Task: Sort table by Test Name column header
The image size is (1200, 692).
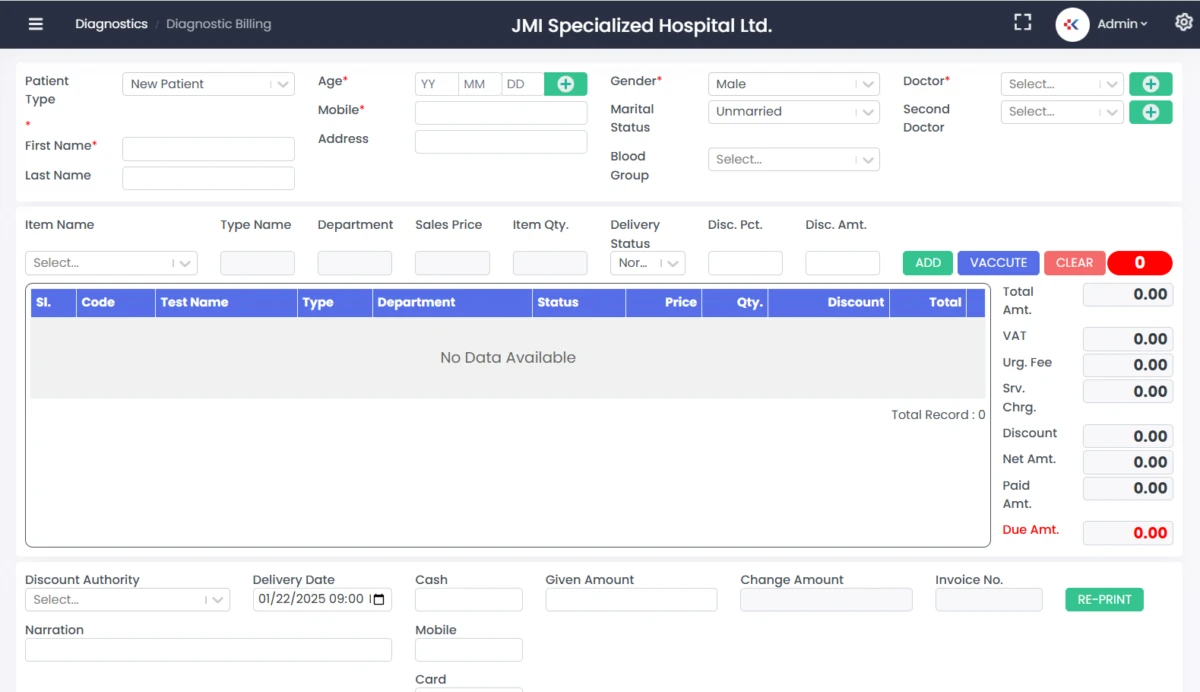Action: pos(194,302)
